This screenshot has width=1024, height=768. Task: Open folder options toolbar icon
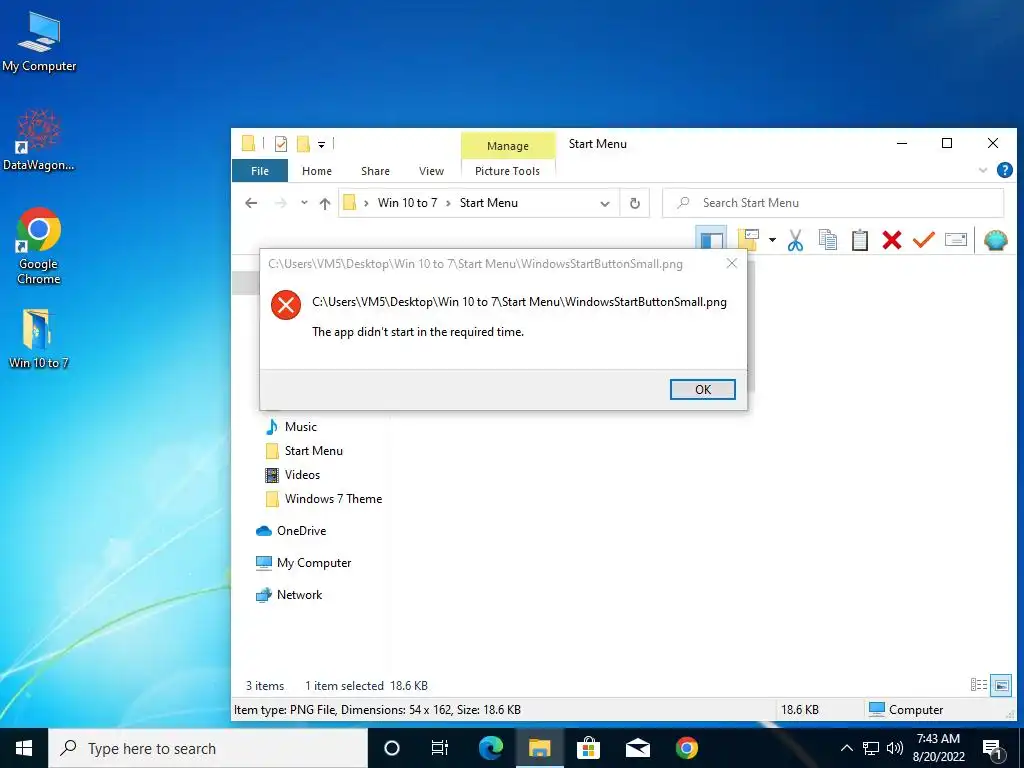coord(748,240)
